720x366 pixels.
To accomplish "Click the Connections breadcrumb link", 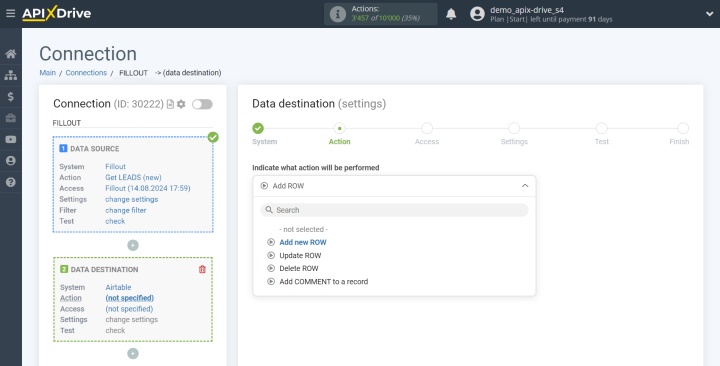I will click(x=86, y=73).
